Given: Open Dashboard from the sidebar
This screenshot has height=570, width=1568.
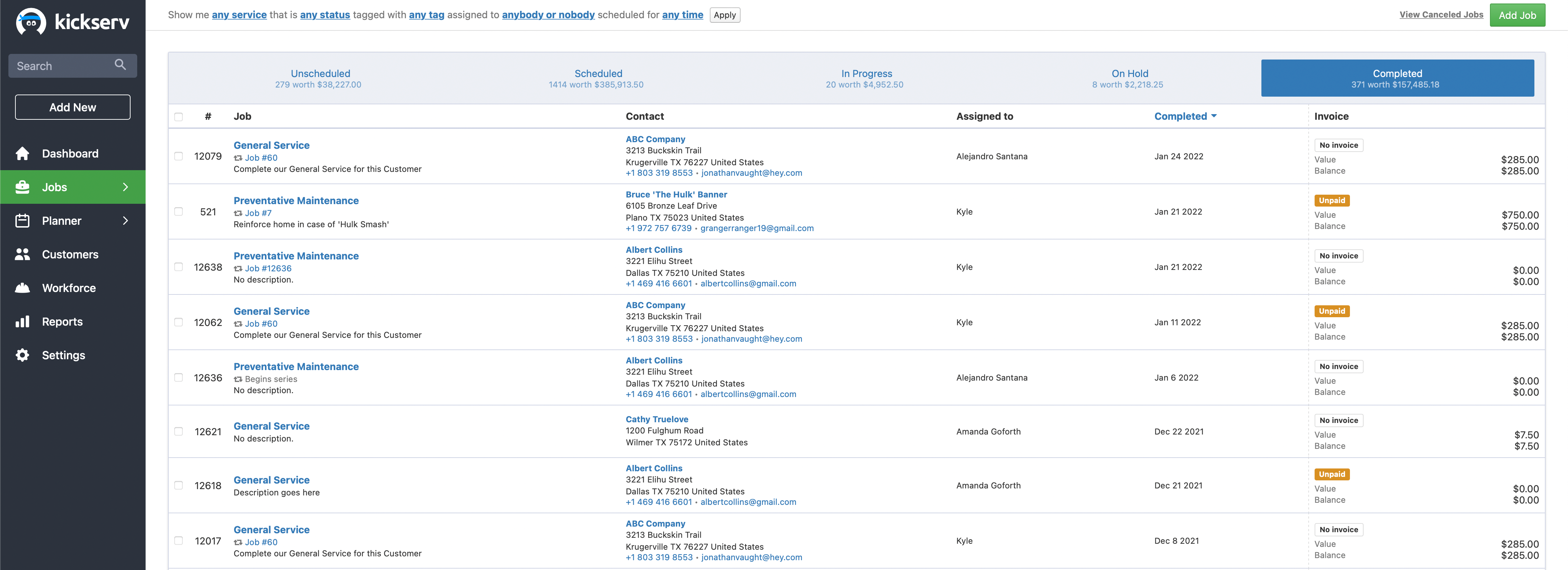Looking at the screenshot, I should click(72, 153).
